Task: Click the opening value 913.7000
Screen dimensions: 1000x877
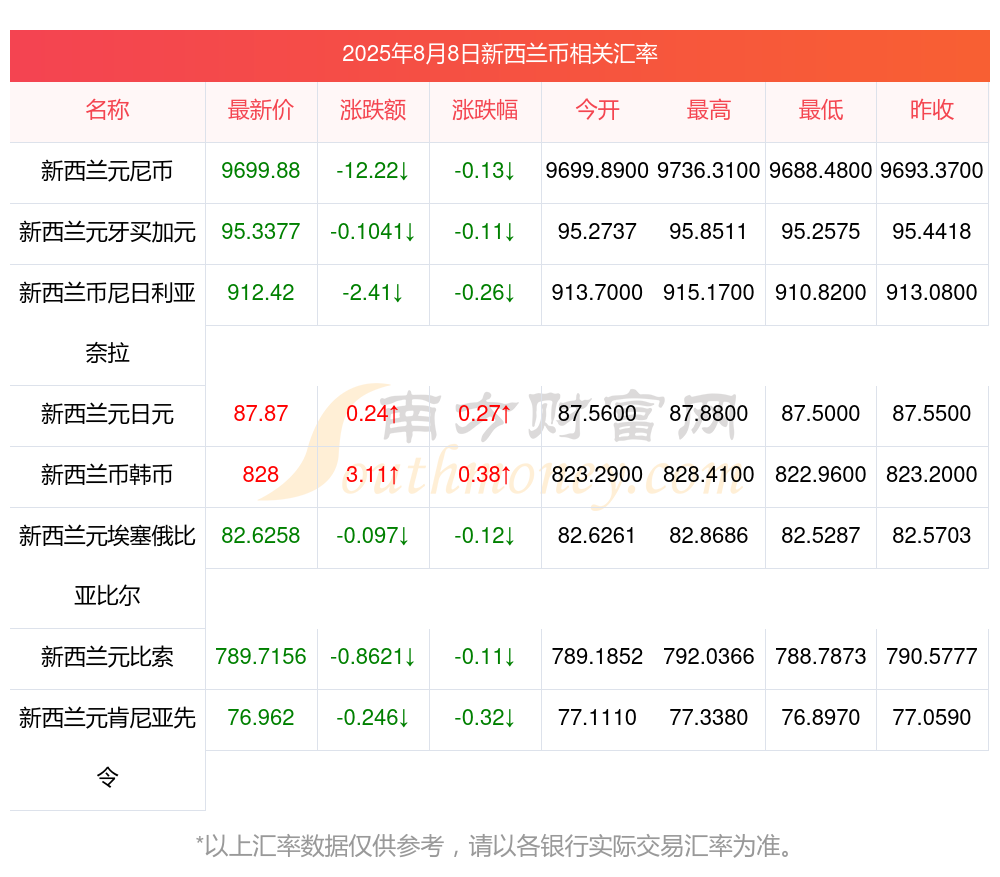Action: coord(597,292)
